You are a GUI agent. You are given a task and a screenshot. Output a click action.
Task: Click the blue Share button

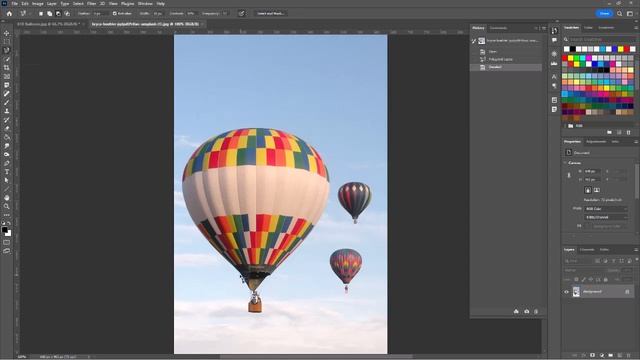click(604, 13)
